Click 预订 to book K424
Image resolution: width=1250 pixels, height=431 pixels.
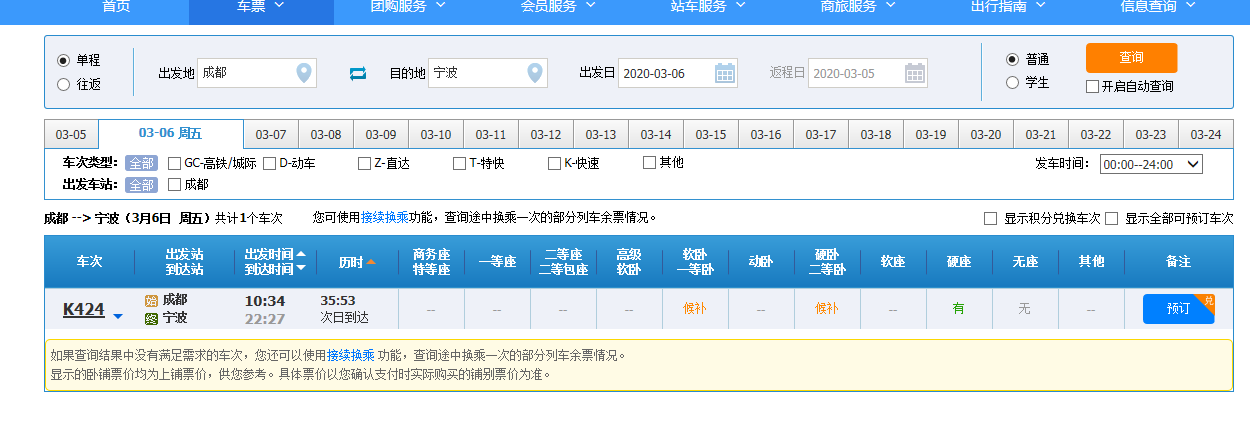[x=1178, y=309]
